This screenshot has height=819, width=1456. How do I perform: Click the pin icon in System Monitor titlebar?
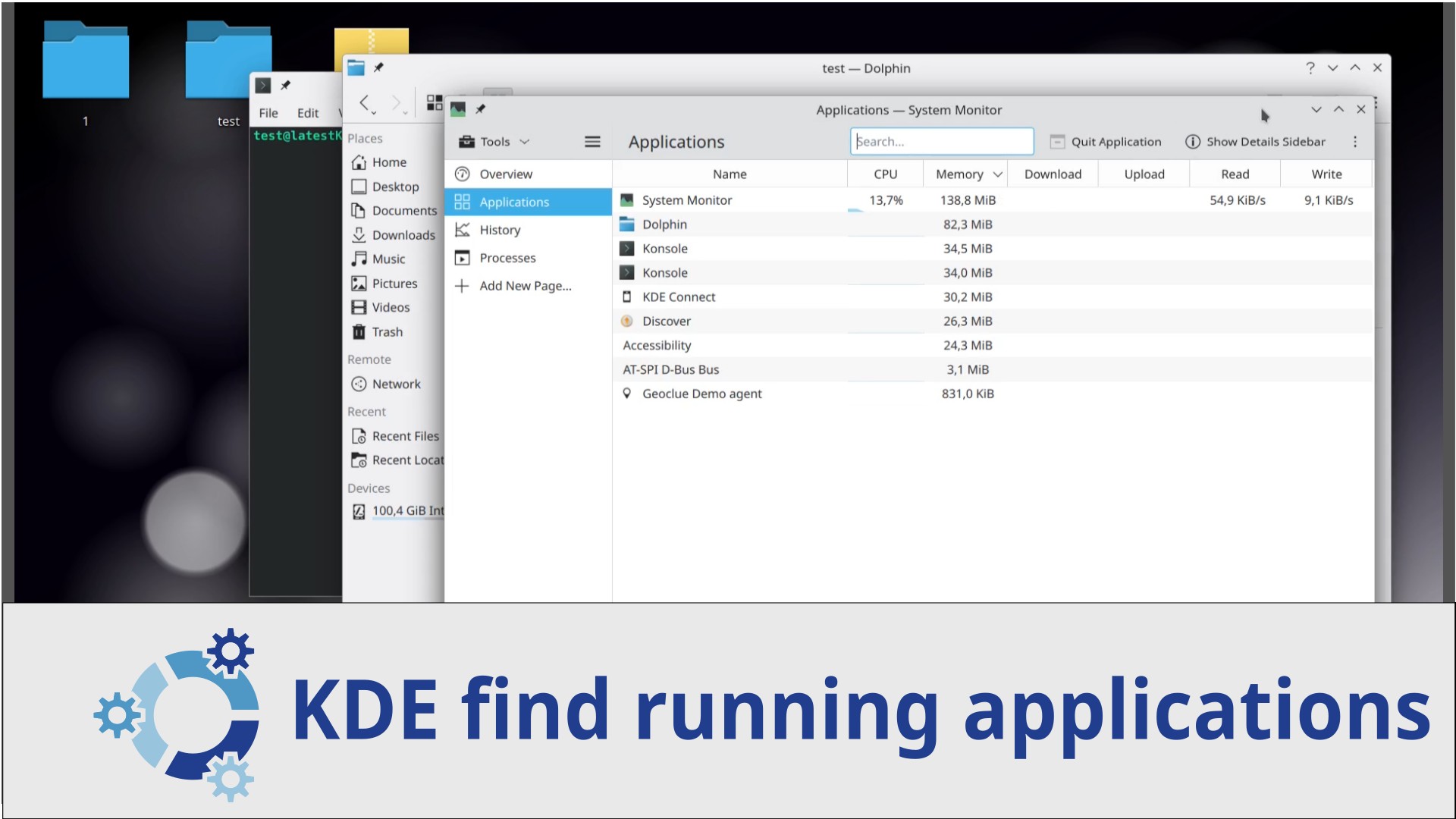(x=480, y=110)
